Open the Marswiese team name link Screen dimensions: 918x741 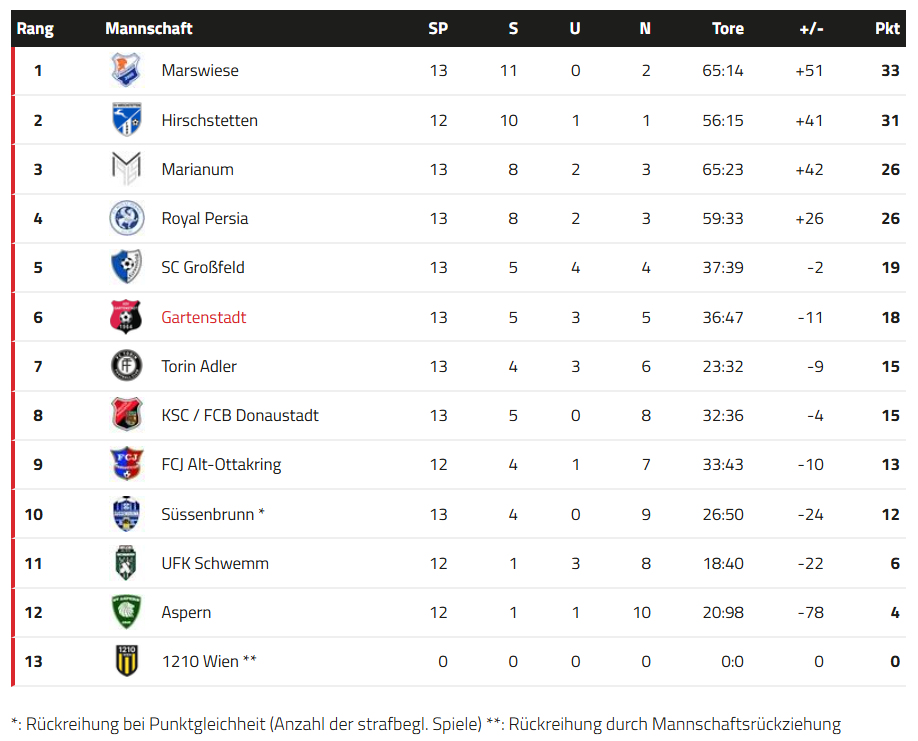200,71
